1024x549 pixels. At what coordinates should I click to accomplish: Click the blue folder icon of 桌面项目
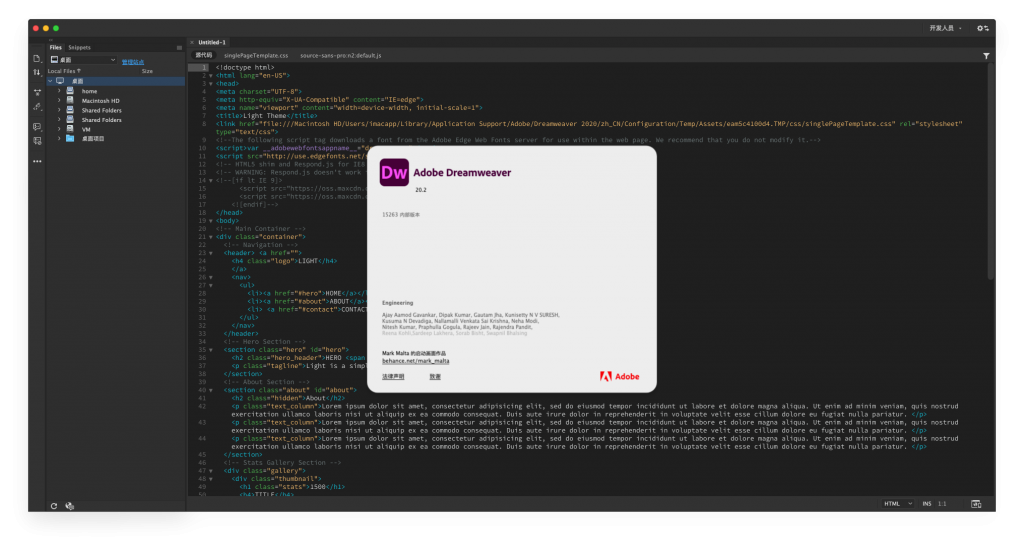(x=70, y=138)
